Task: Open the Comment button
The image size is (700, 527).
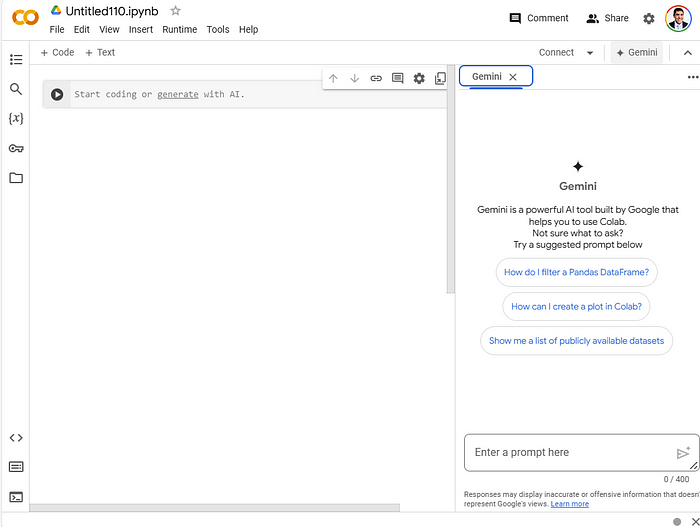Action: tap(539, 18)
